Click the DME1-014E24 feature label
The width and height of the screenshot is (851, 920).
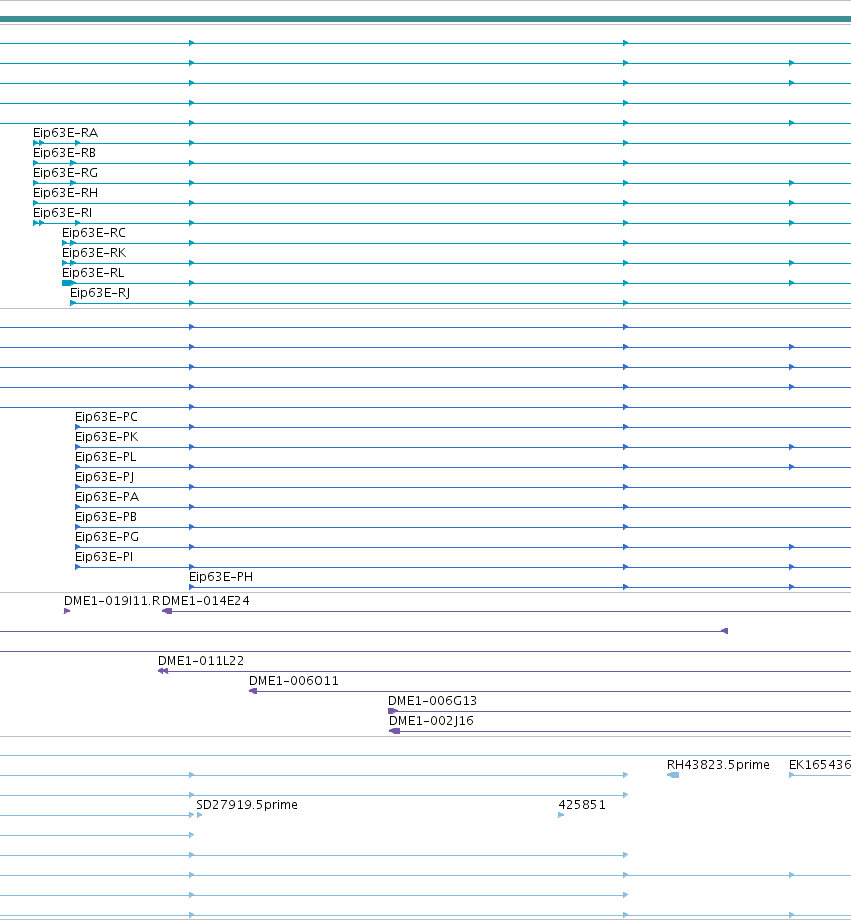(x=205, y=601)
